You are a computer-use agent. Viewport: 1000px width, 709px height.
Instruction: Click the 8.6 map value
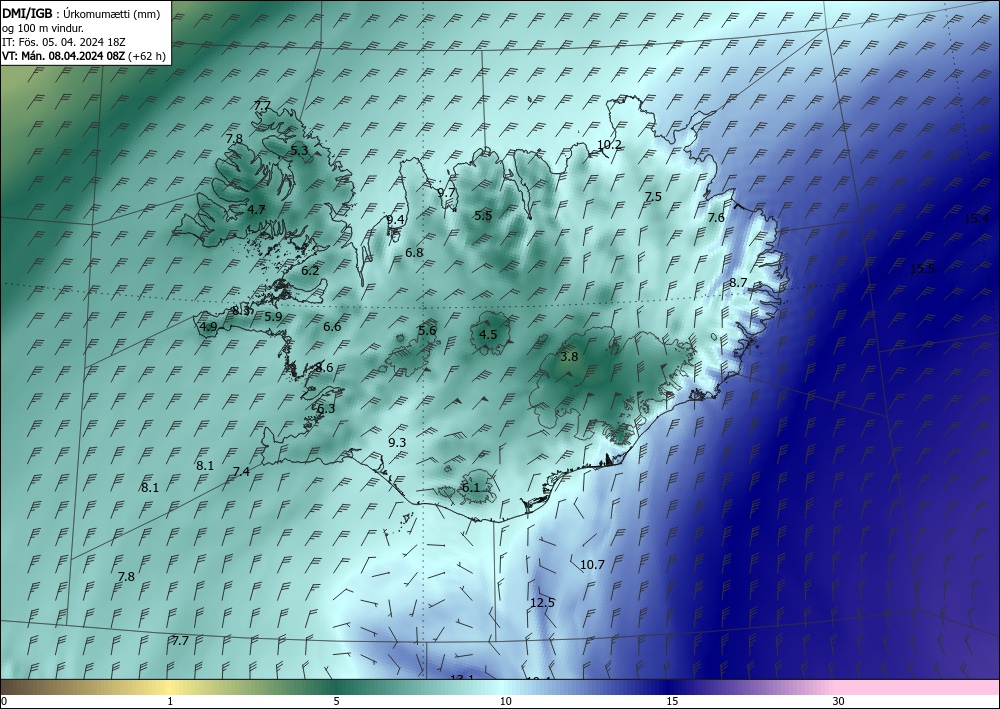(x=324, y=367)
